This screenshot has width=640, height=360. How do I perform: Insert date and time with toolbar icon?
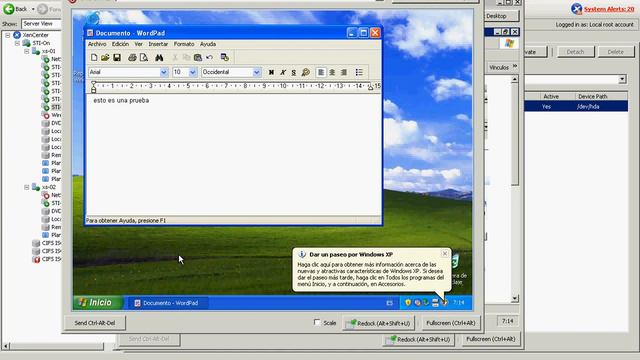224,58
